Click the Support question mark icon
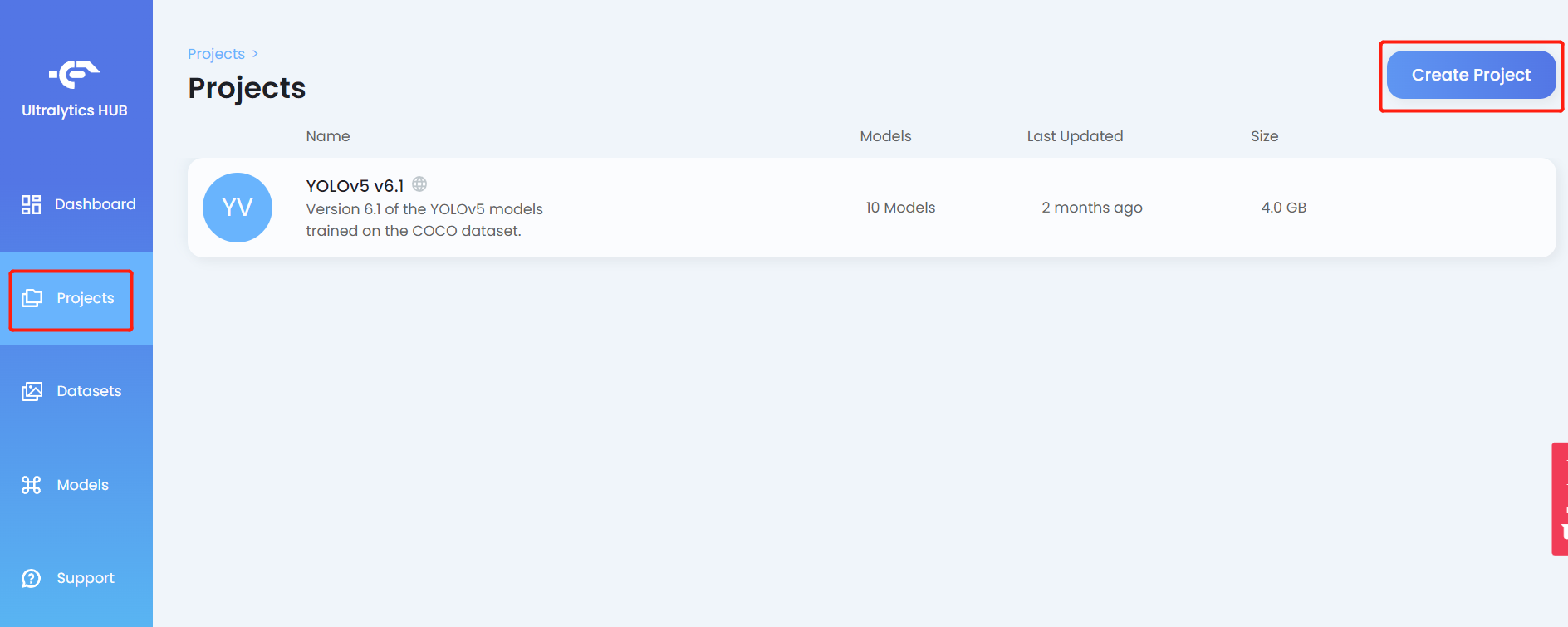This screenshot has width=1568, height=627. point(32,578)
